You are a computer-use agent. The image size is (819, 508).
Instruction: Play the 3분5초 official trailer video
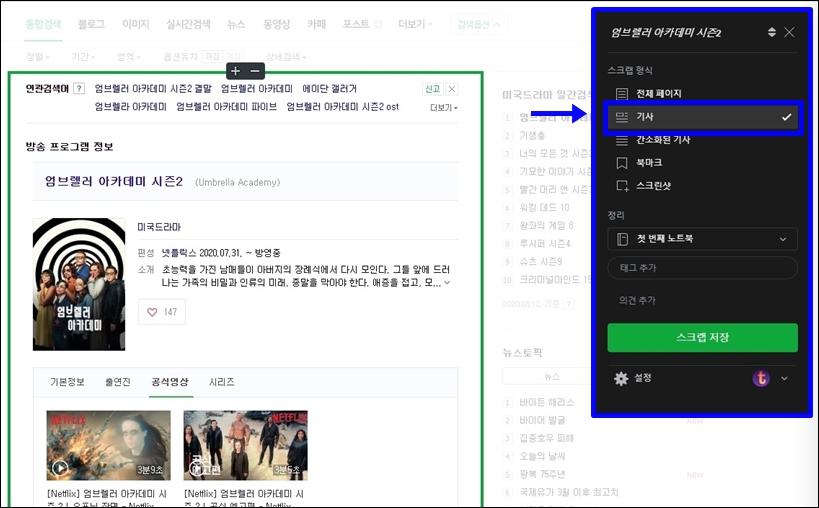[245, 445]
